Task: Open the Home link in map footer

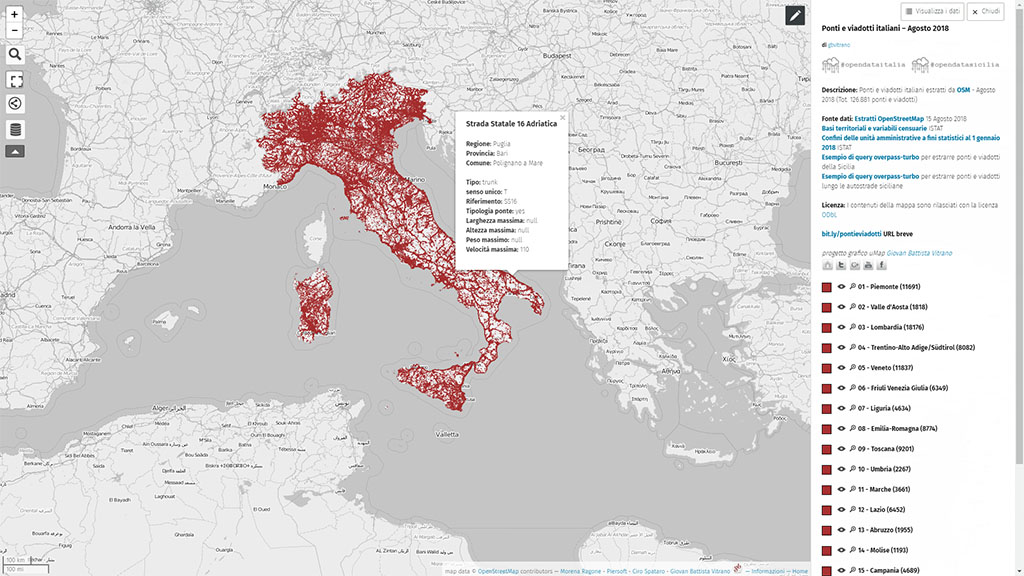Action: [800, 571]
